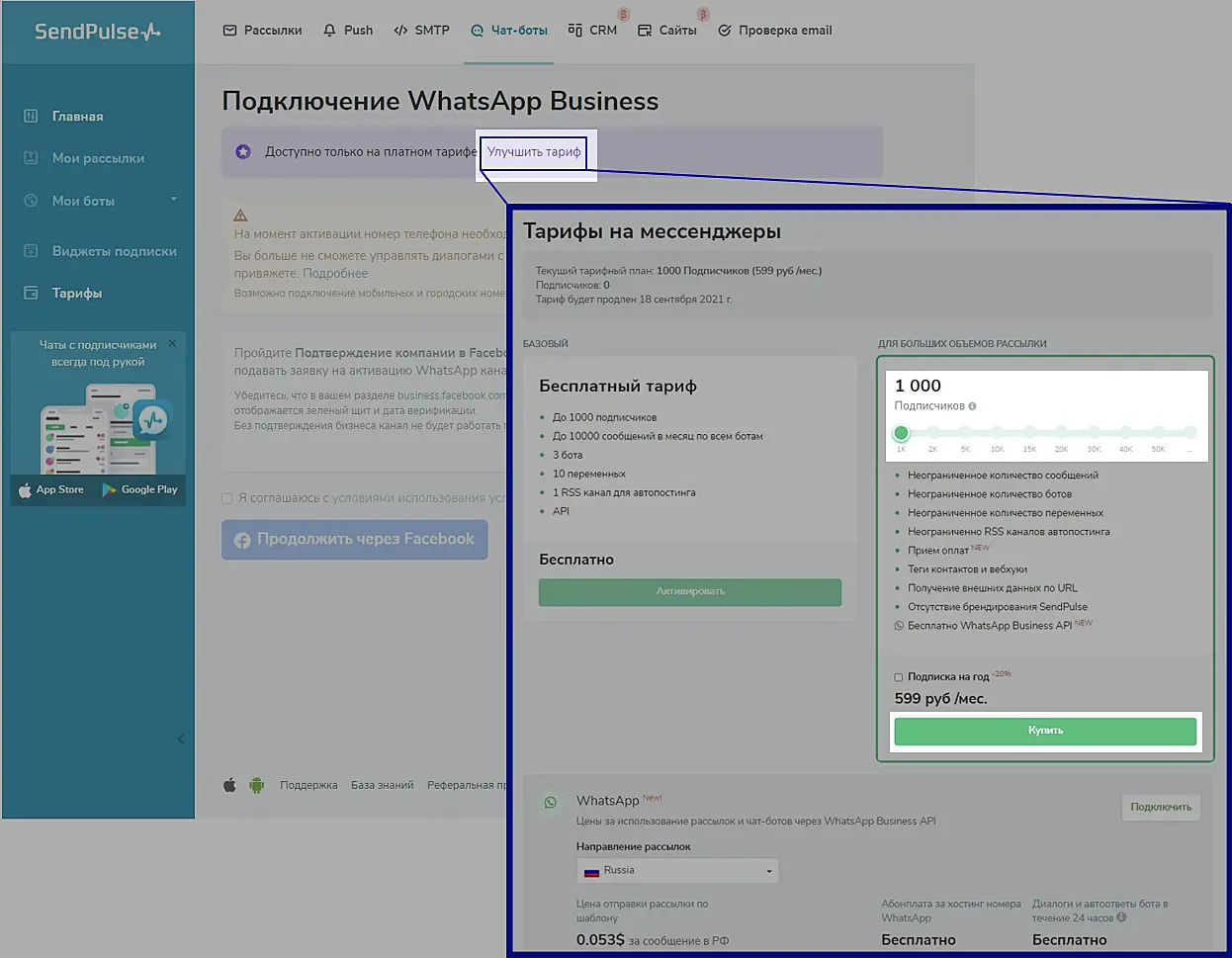The width and height of the screenshot is (1232, 958).
Task: Click the yellow warning triangle icon
Action: [240, 215]
